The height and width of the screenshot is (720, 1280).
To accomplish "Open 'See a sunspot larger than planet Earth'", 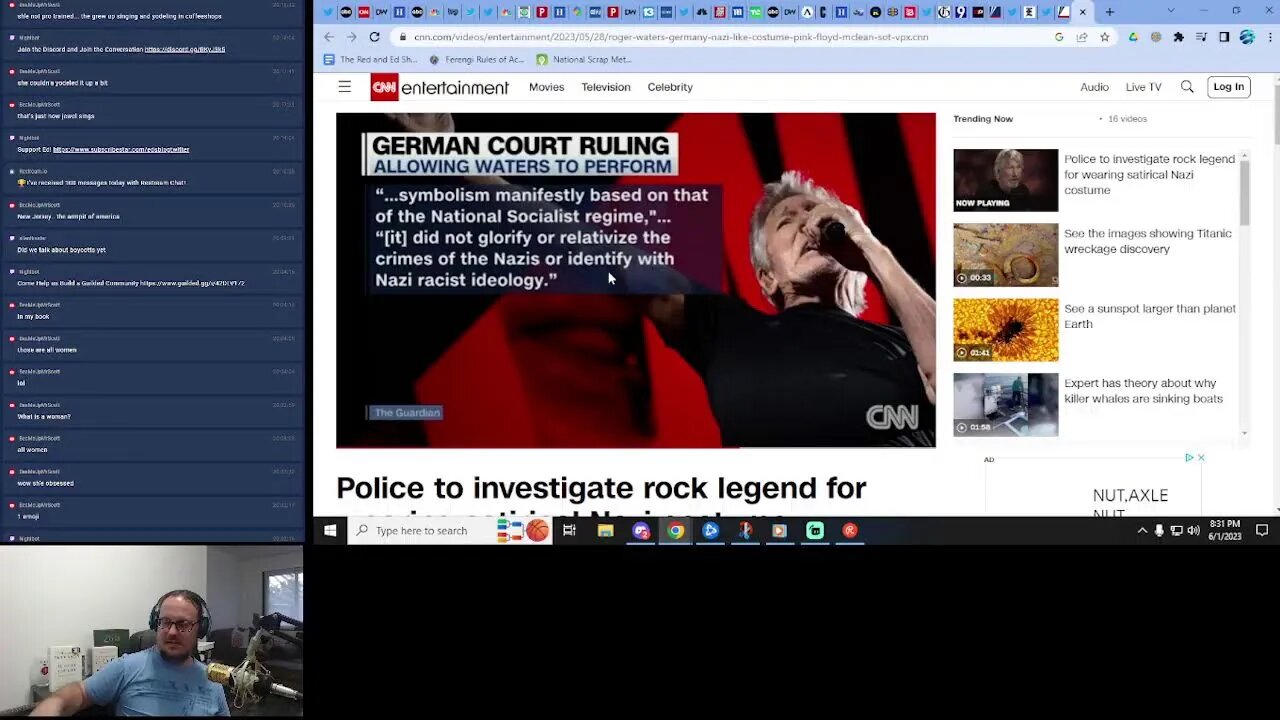I will pyautogui.click(x=1150, y=316).
